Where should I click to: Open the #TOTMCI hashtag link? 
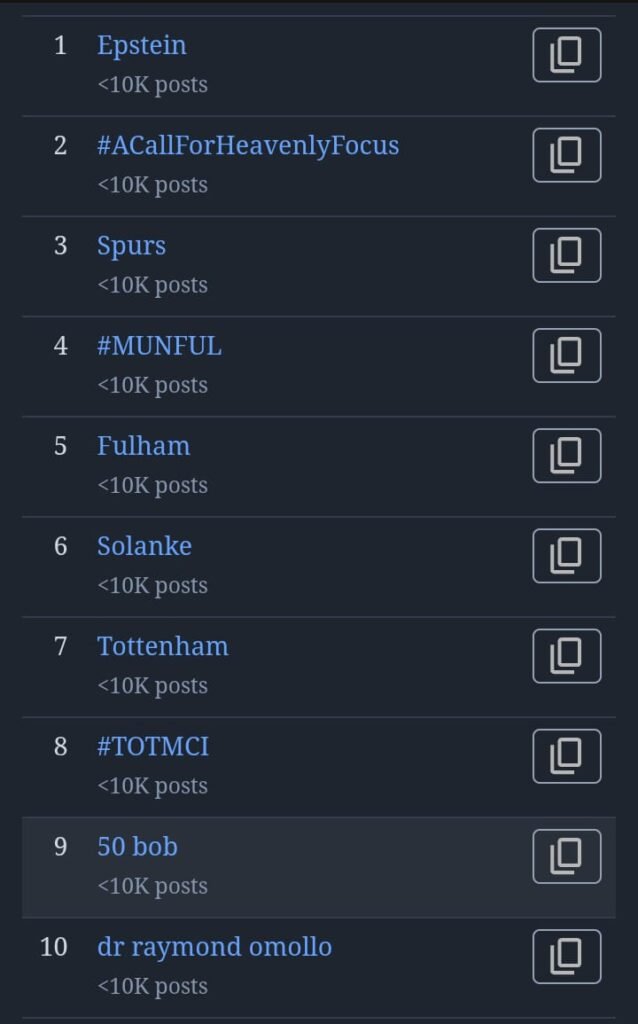pyautogui.click(x=153, y=746)
